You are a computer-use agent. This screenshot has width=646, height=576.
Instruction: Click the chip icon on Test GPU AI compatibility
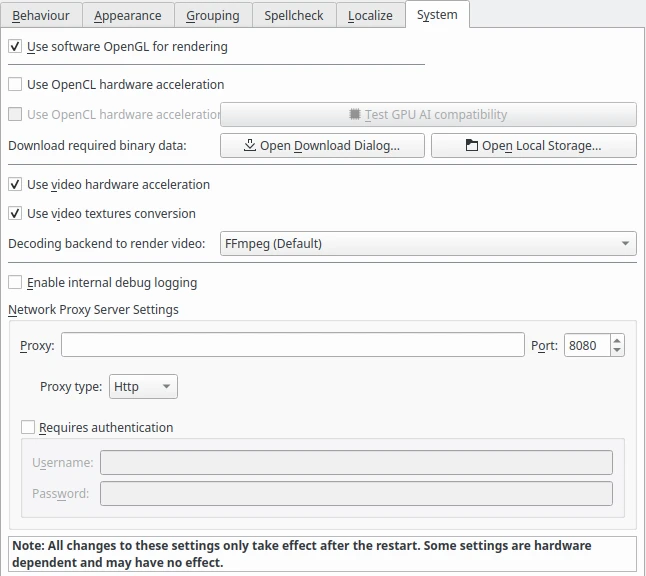pyautogui.click(x=355, y=115)
